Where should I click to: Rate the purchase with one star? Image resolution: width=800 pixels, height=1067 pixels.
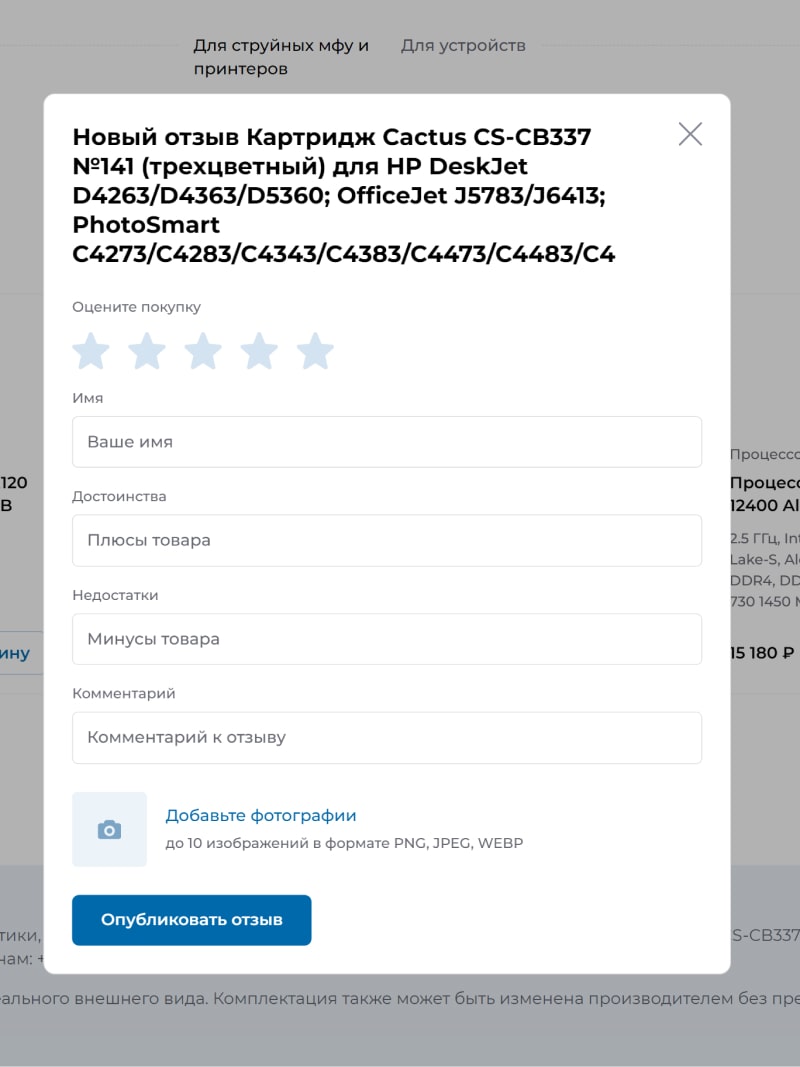(91, 350)
